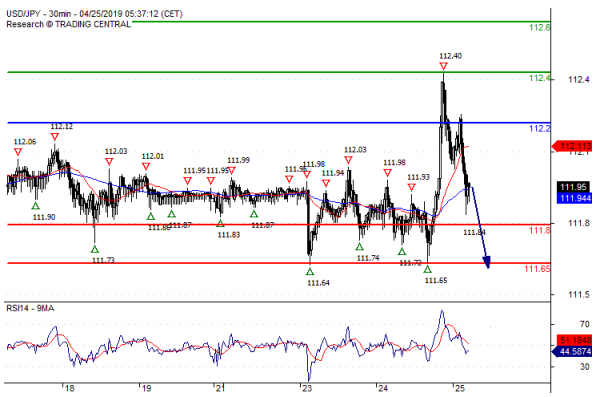Click the RSI14 - 9MA indicator label
The height and width of the screenshot is (397, 598).
[x=31, y=308]
